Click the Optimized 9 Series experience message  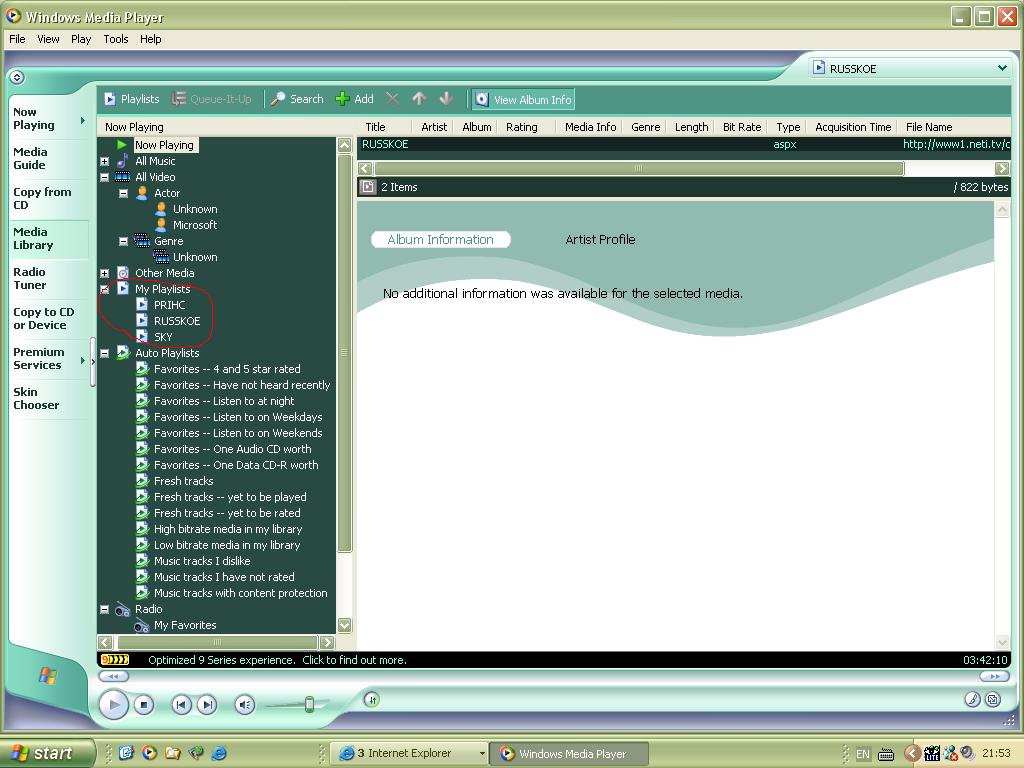pyautogui.click(x=277, y=660)
